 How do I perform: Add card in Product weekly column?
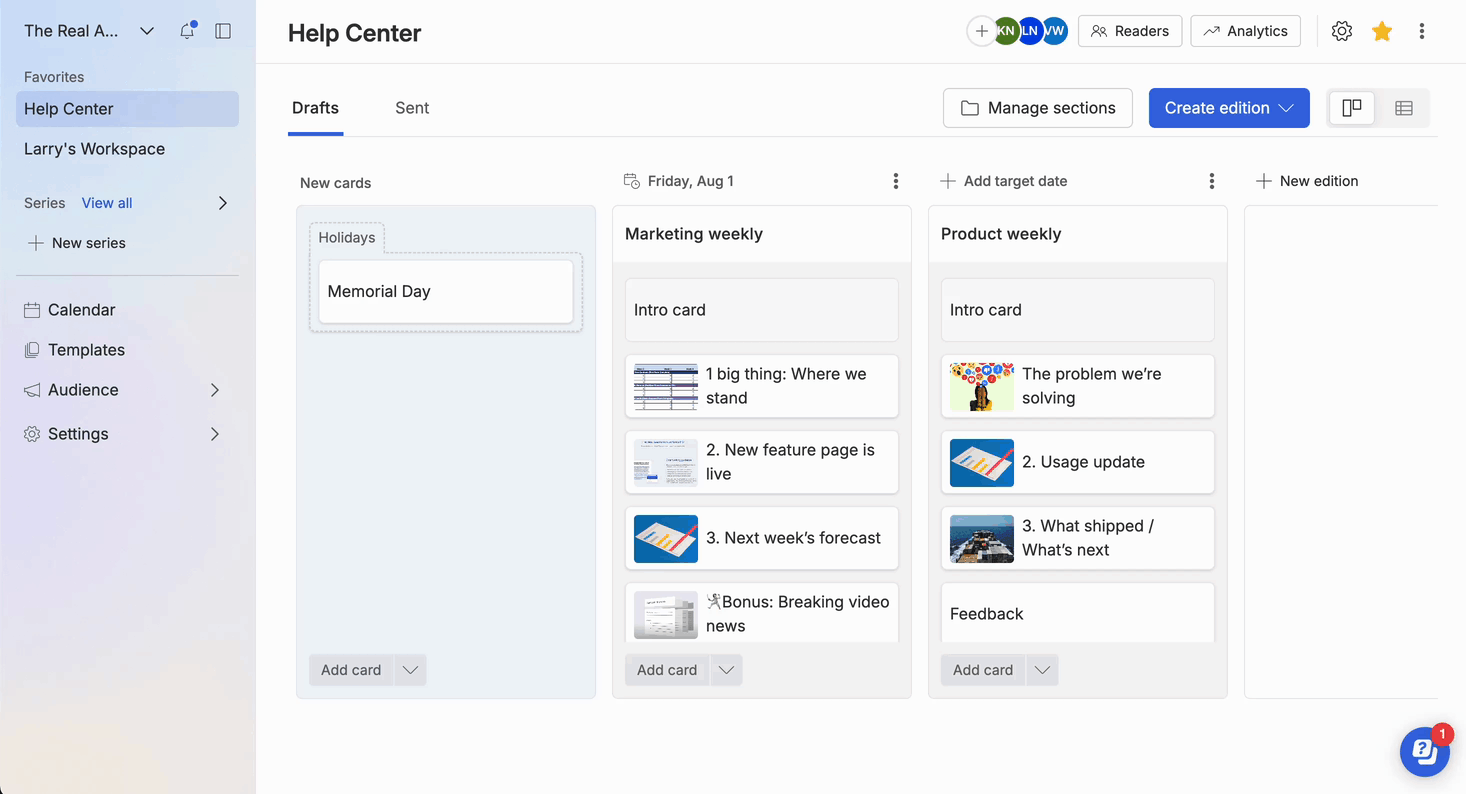pyautogui.click(x=983, y=670)
